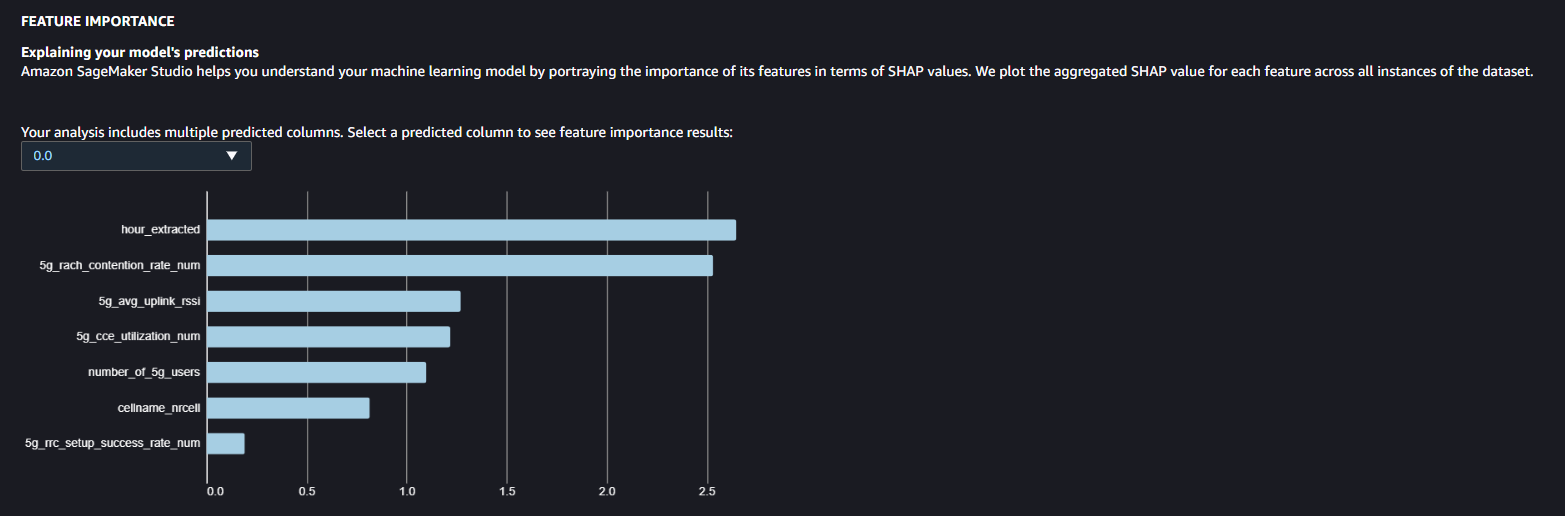
Task: Click the 2.5 tick on x-axis
Action: click(707, 492)
